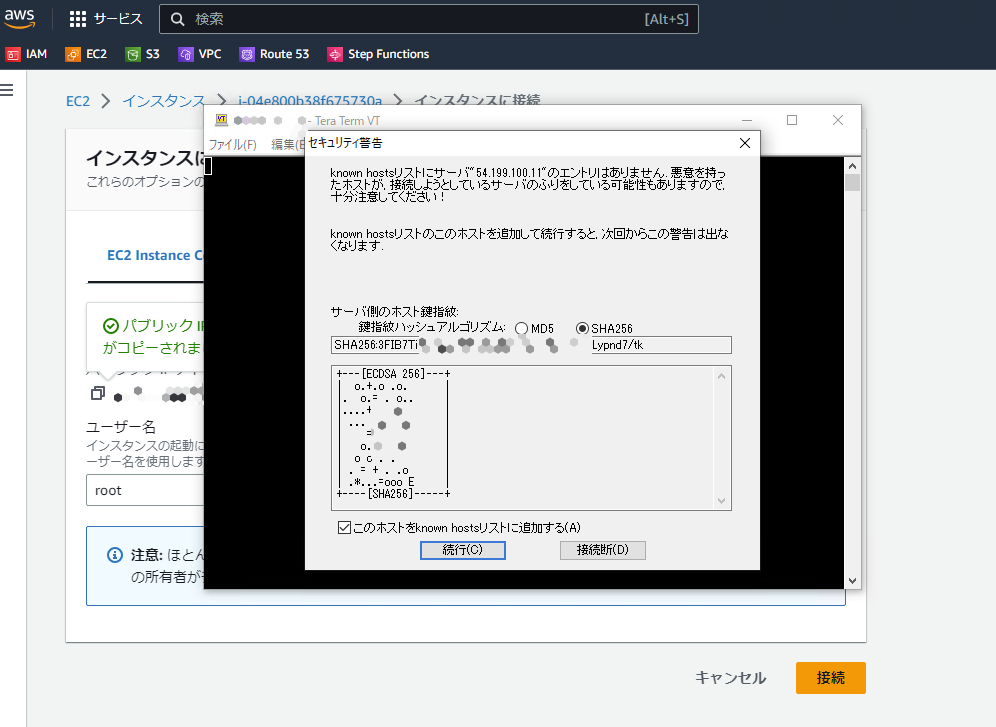The image size is (996, 727).
Task: Click the サーバ側のホスト鍵指紋 label
Action: pyautogui.click(x=394, y=312)
